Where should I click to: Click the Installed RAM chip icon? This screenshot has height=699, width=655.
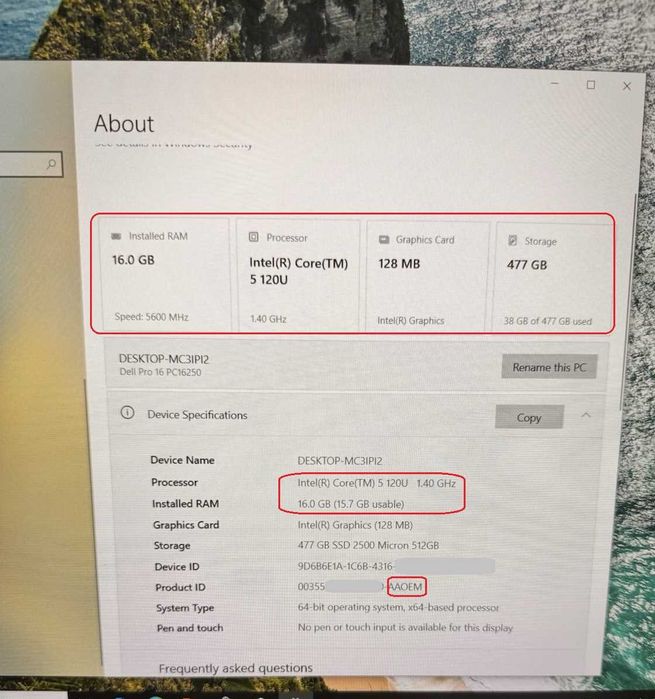(116, 236)
